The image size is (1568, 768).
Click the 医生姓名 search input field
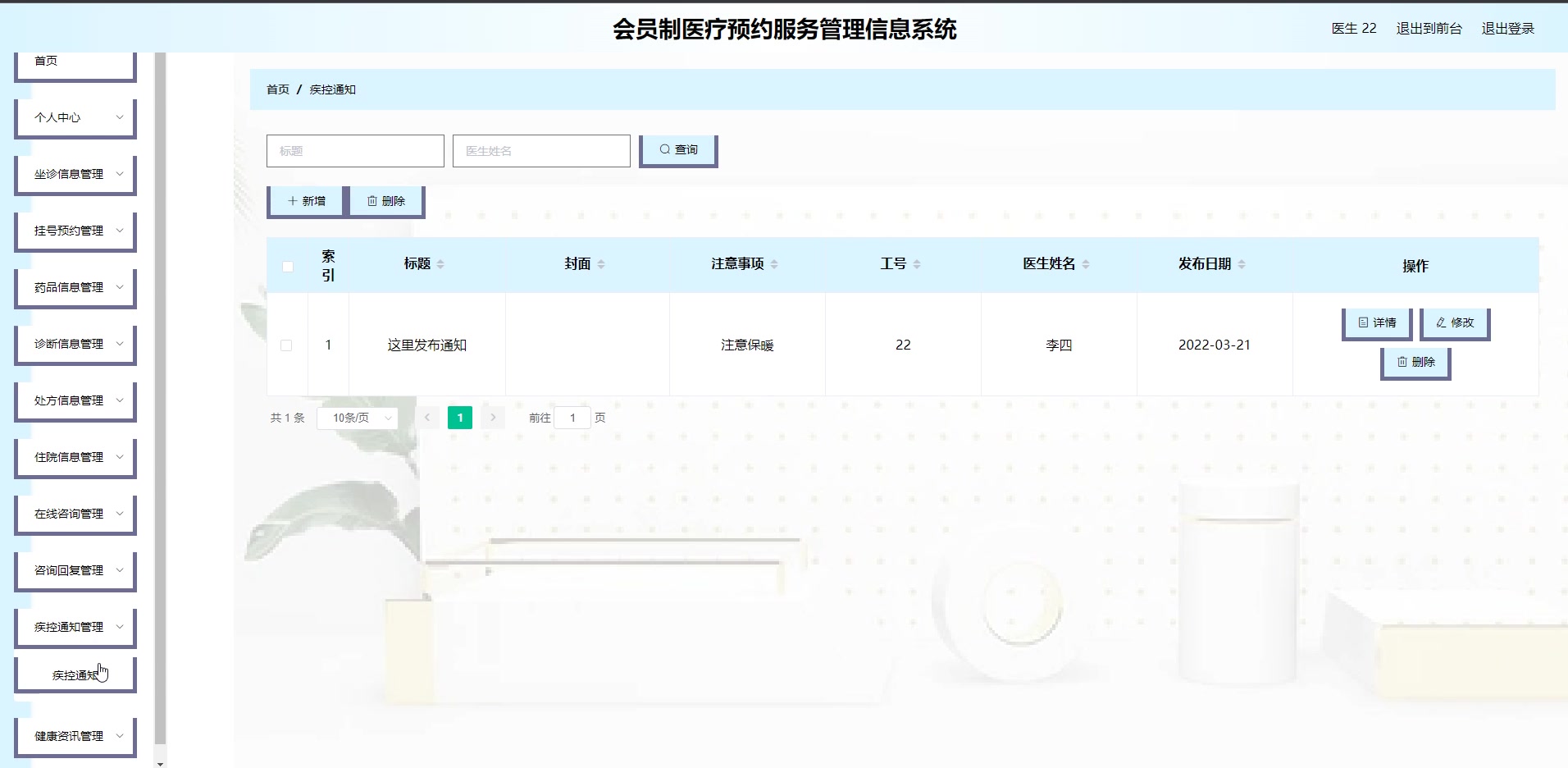pos(541,150)
